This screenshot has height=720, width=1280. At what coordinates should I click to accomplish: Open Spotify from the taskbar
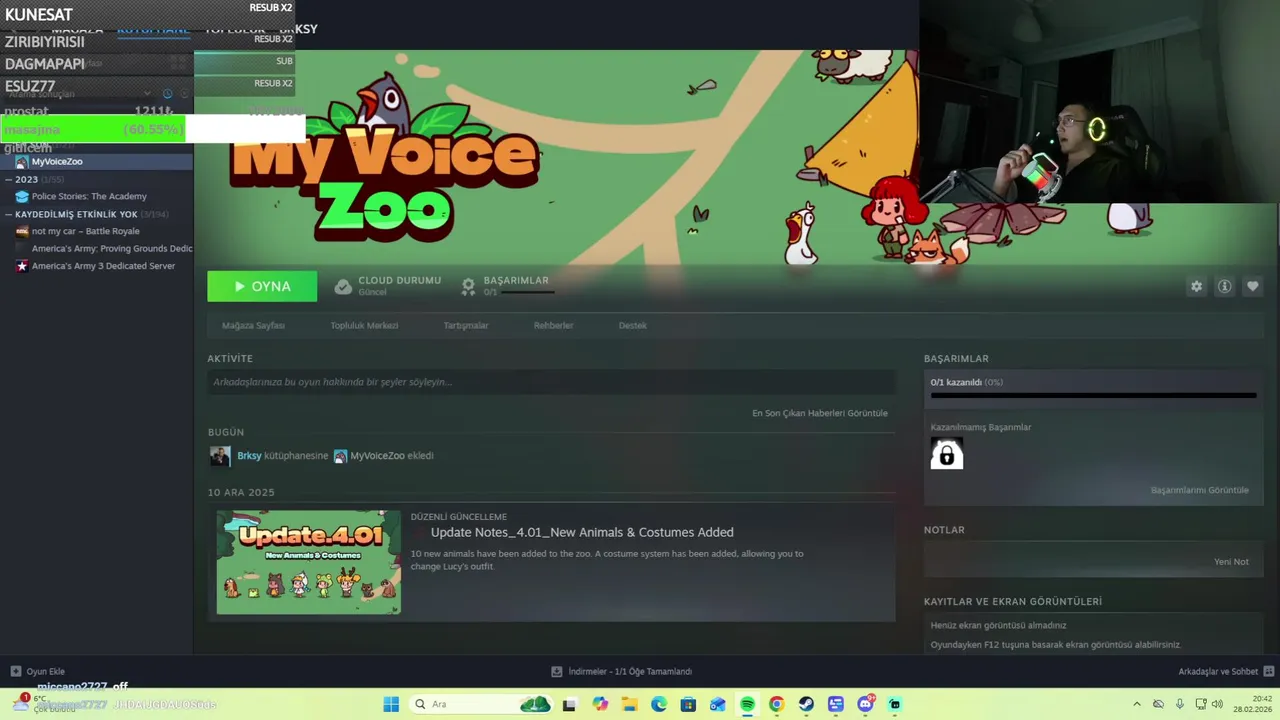click(747, 704)
